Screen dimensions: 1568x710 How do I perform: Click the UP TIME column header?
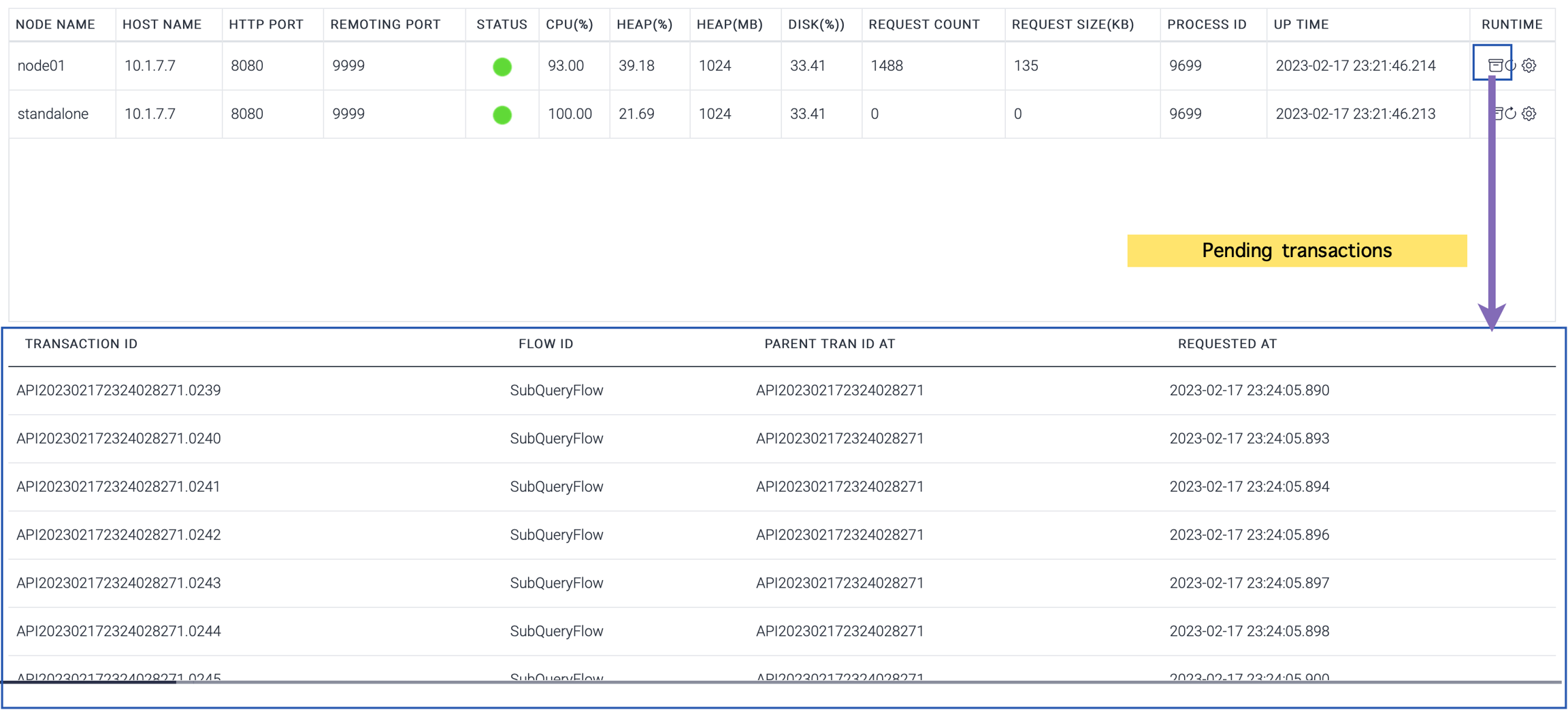(1301, 24)
